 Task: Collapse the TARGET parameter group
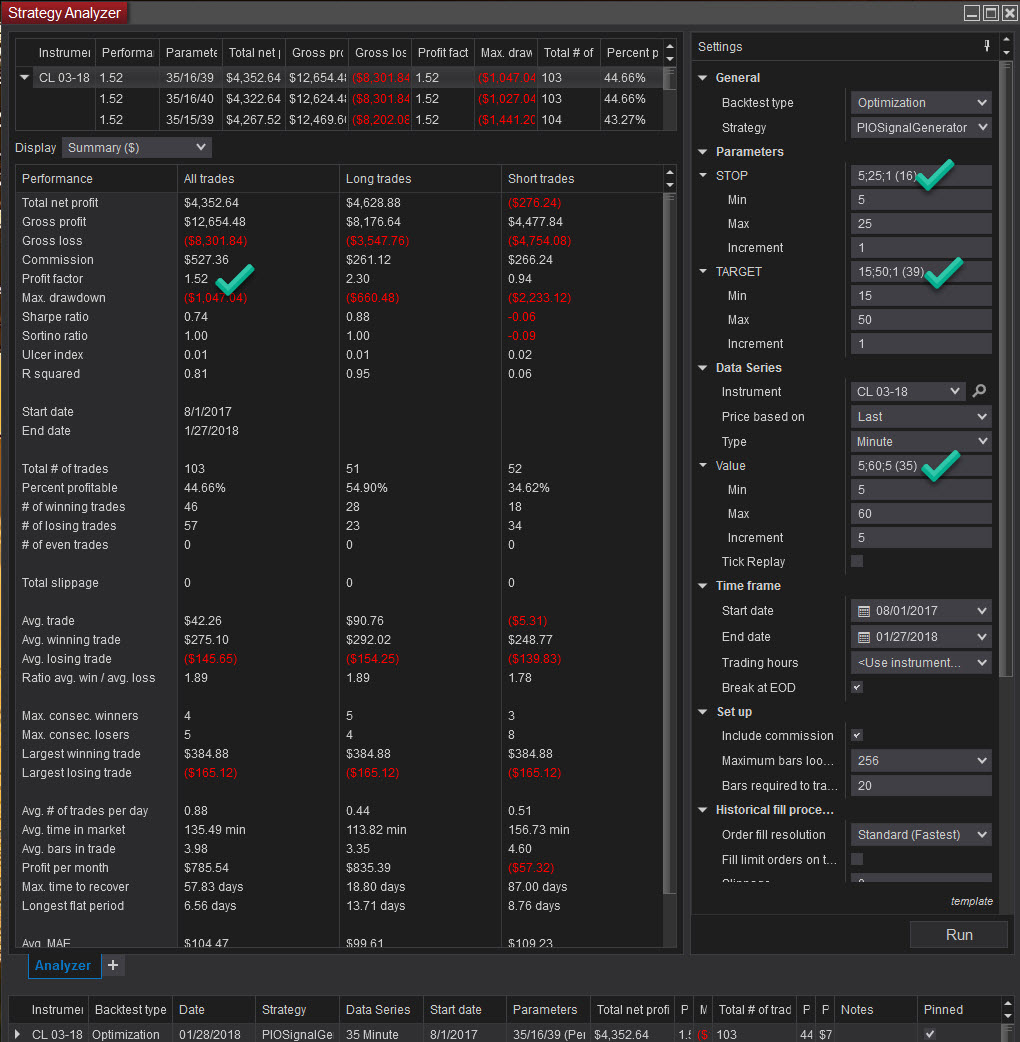pyautogui.click(x=703, y=271)
